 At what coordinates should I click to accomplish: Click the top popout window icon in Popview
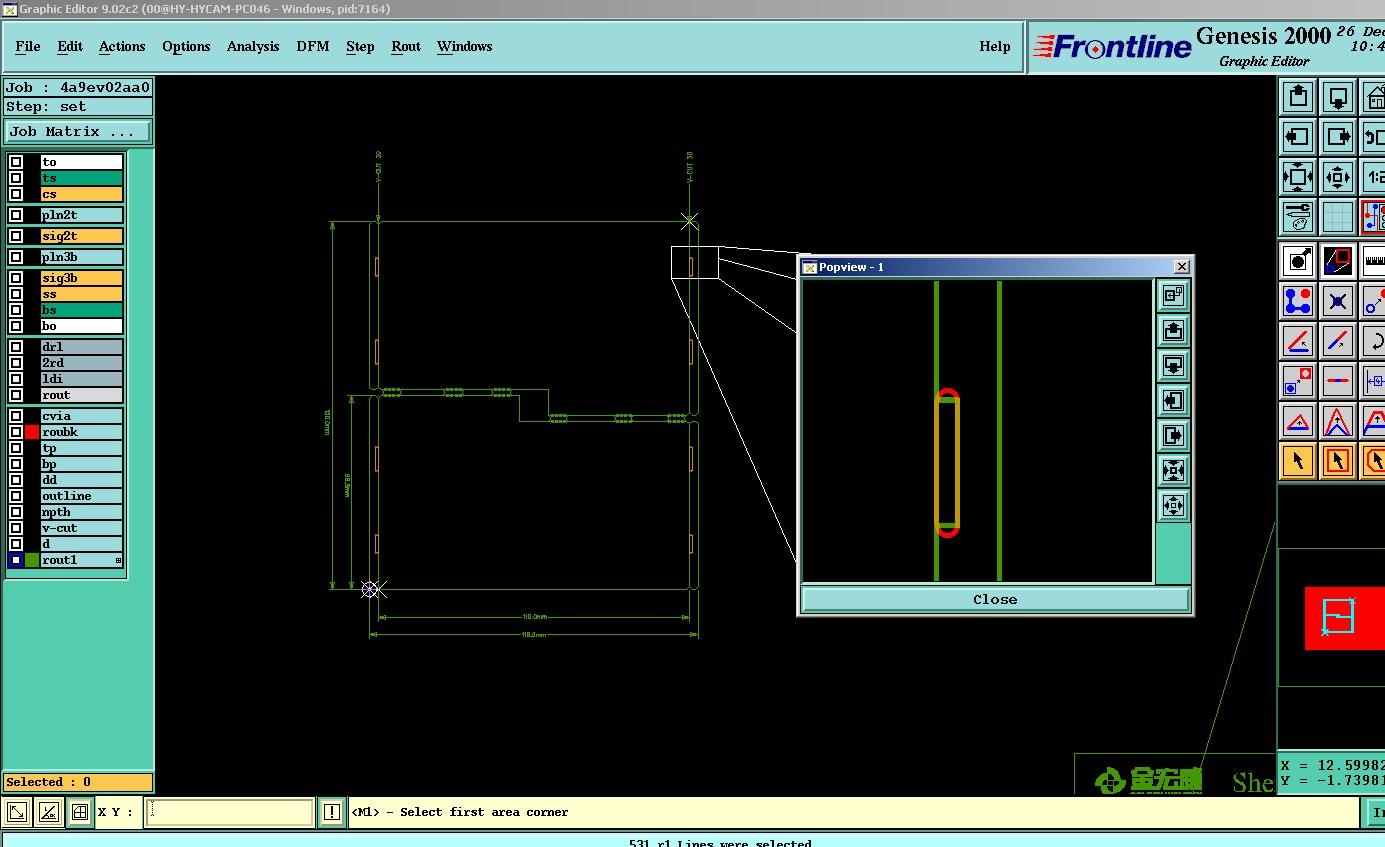(1173, 295)
